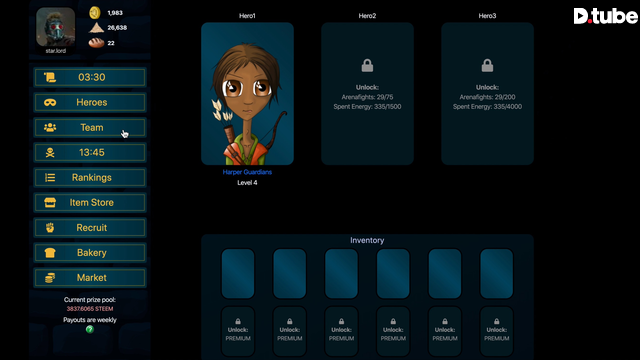Select the third empty inventory slot
This screenshot has width=640, height=360.
point(341,274)
